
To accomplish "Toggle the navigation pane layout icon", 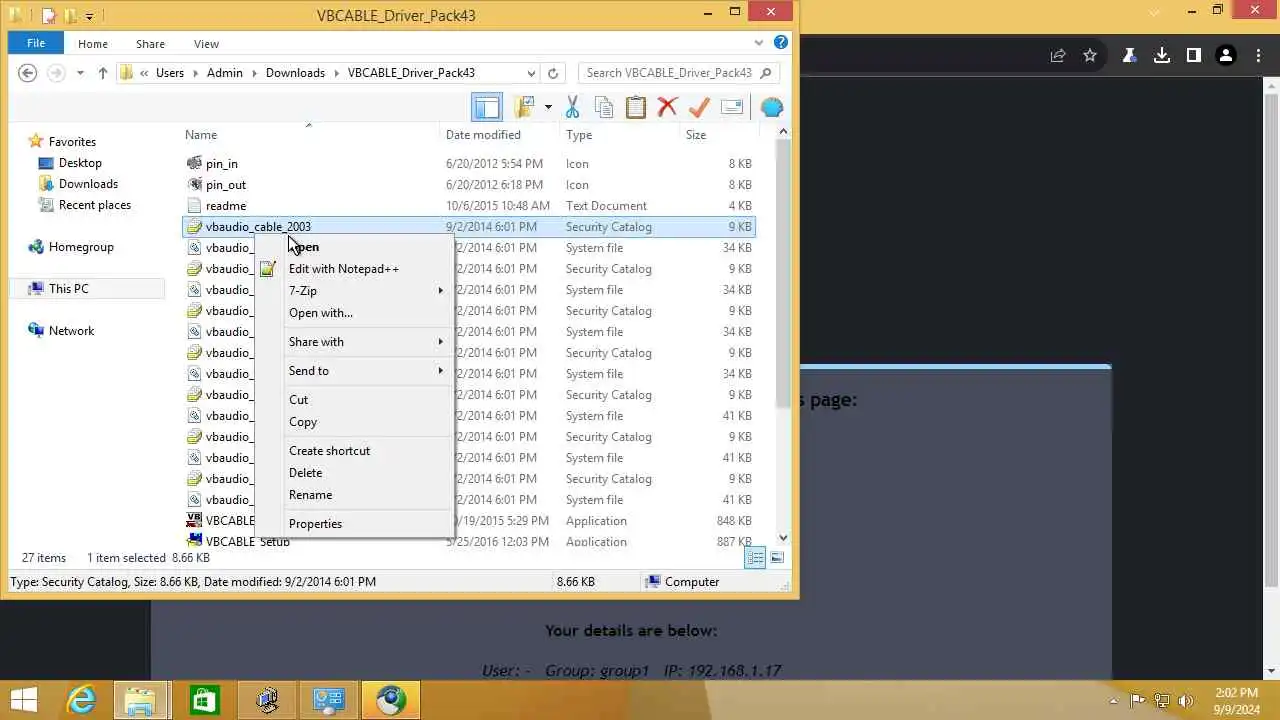I will click(x=486, y=107).
